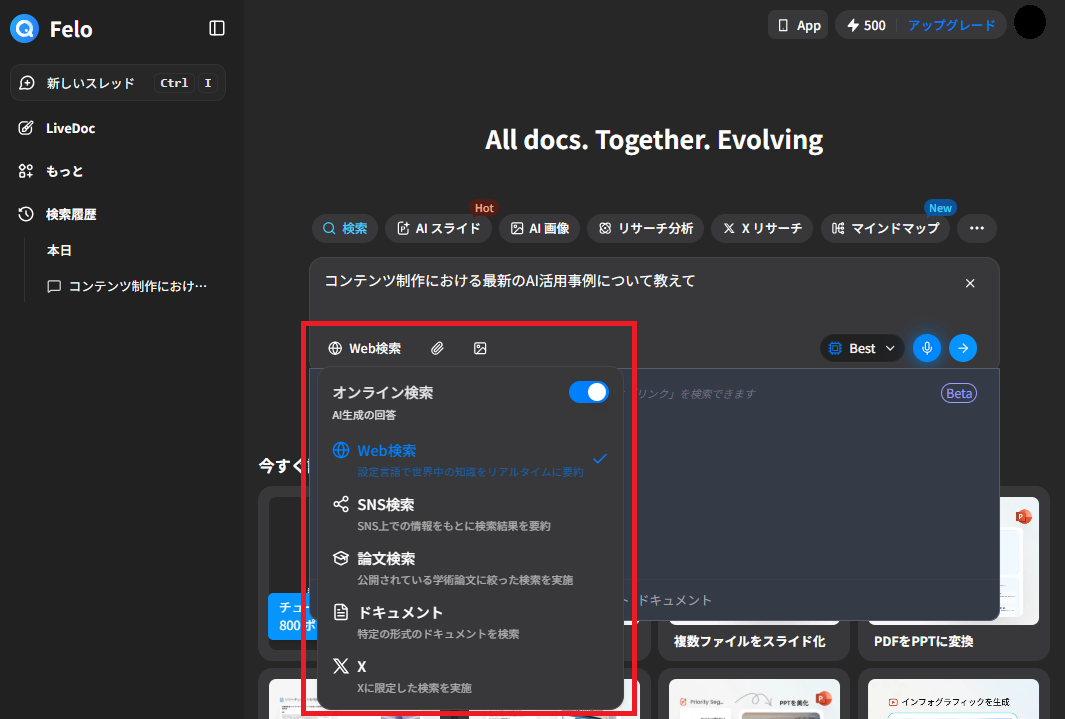This screenshot has height=719, width=1065.
Task: Open the user profile avatar
Action: (x=1029, y=23)
